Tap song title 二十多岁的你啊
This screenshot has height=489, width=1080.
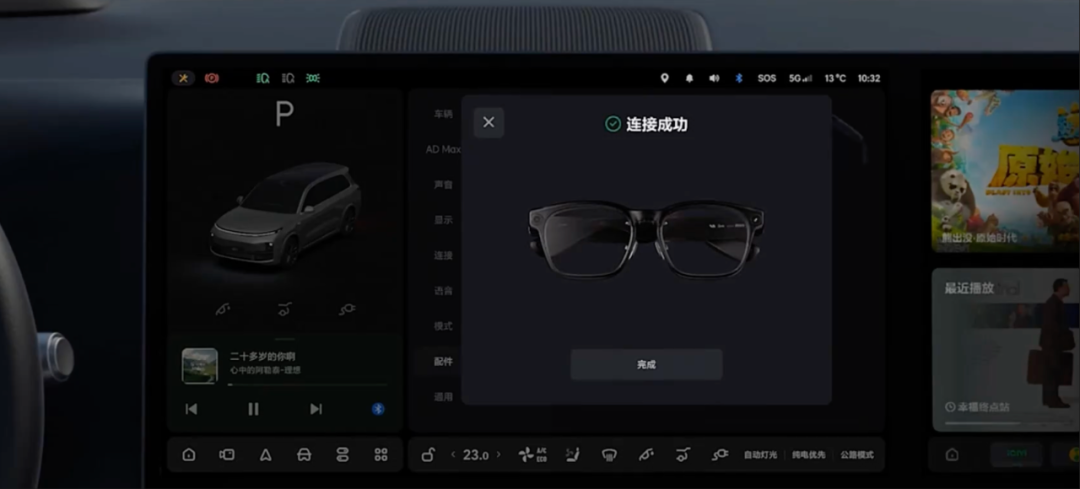tap(262, 356)
